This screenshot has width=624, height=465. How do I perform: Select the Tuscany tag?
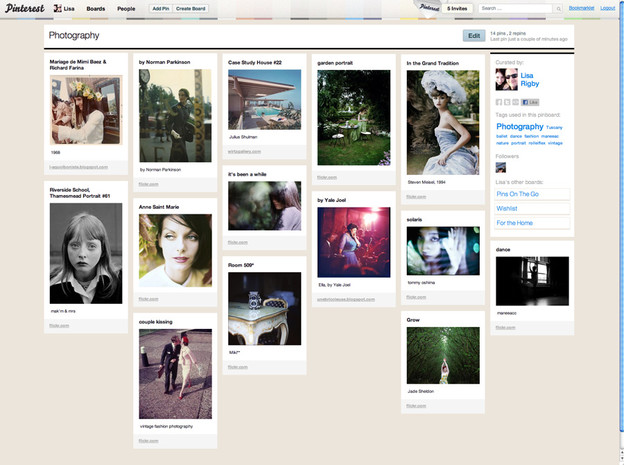pos(554,128)
